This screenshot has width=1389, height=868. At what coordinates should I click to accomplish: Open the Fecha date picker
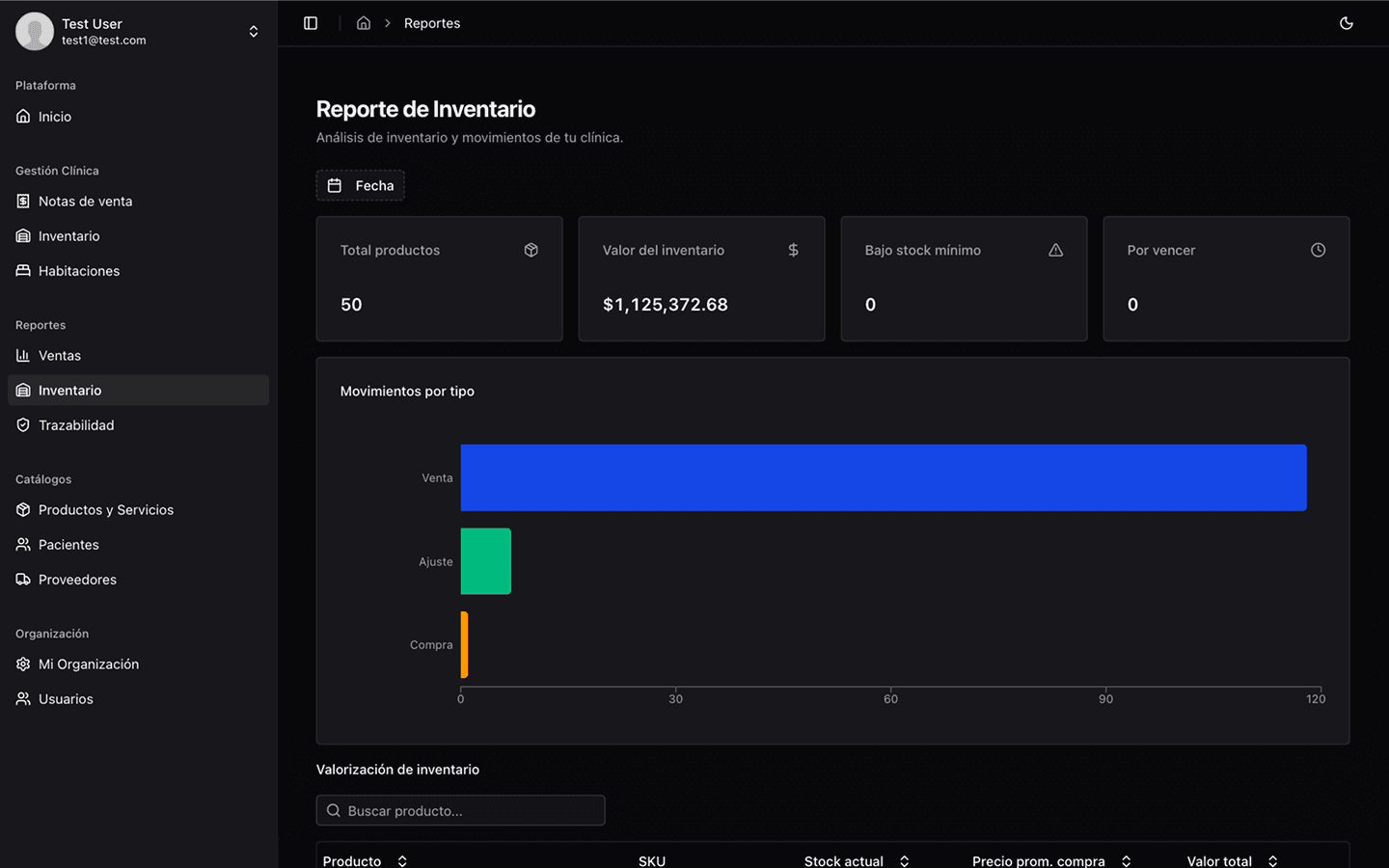coord(361,185)
